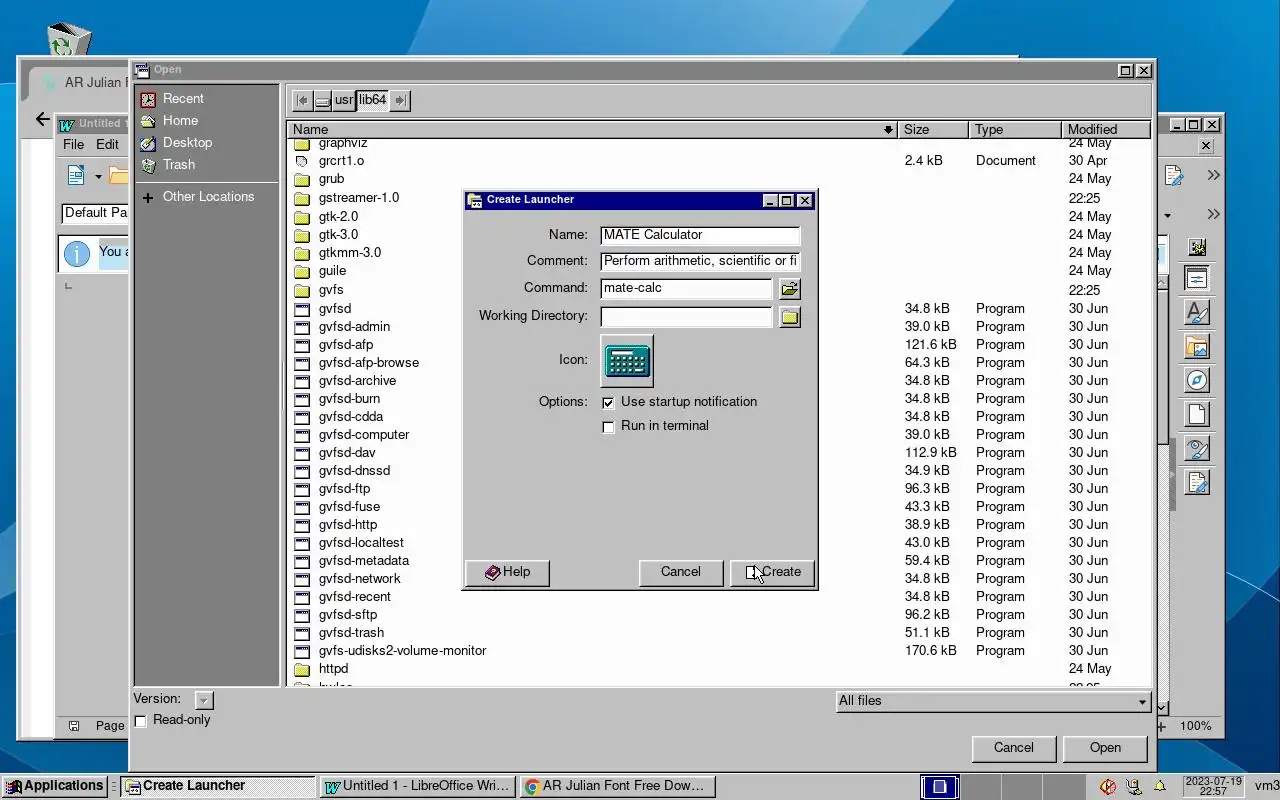This screenshot has width=1280, height=800.
Task: Select gvfs-udisks2-volume-monitor in file list
Action: pos(718,651)
